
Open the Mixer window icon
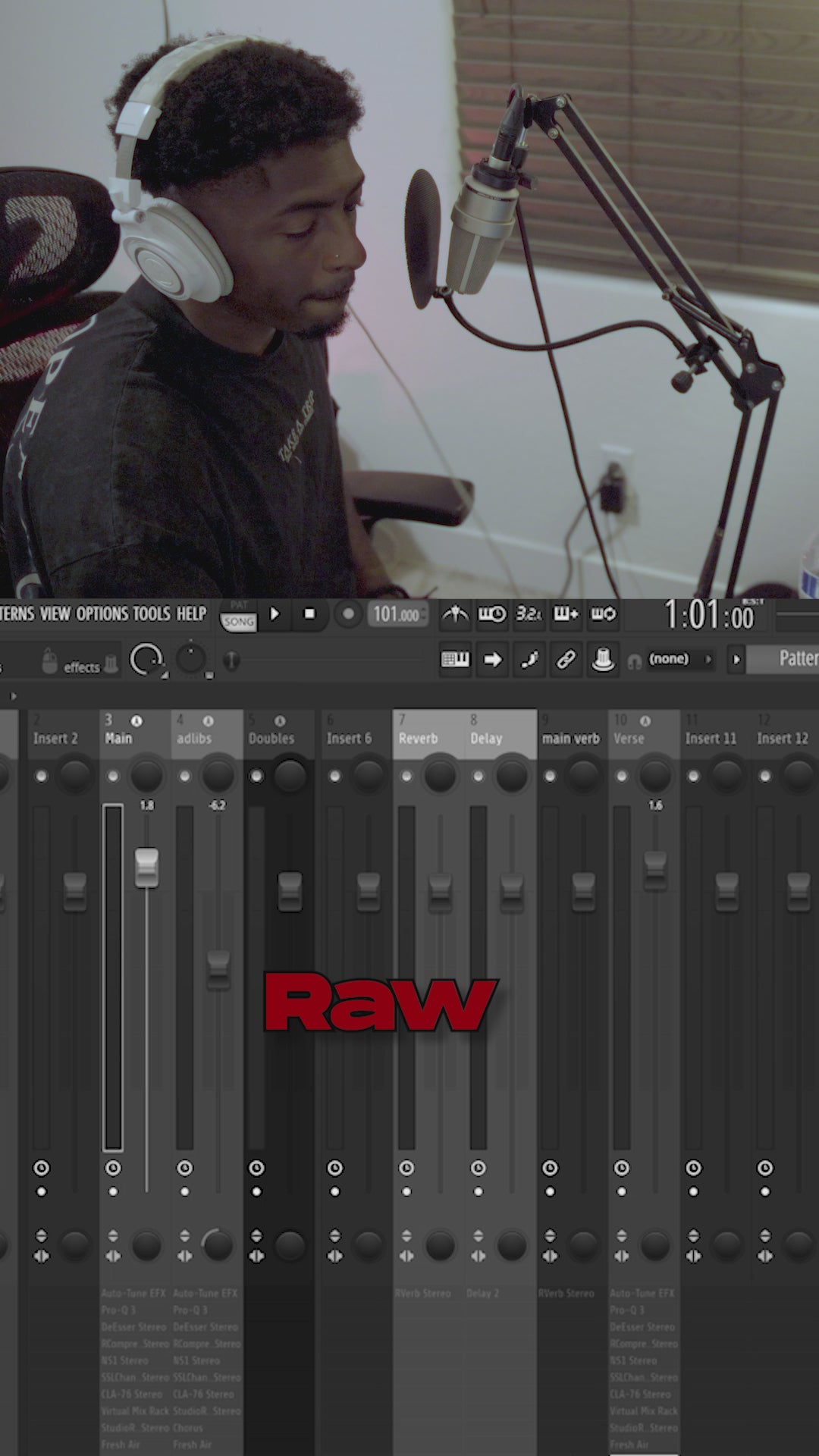point(603,660)
